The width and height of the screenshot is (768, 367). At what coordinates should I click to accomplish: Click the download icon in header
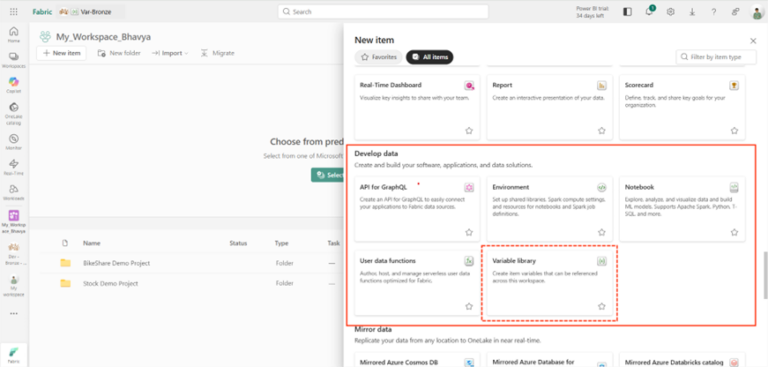pos(692,12)
